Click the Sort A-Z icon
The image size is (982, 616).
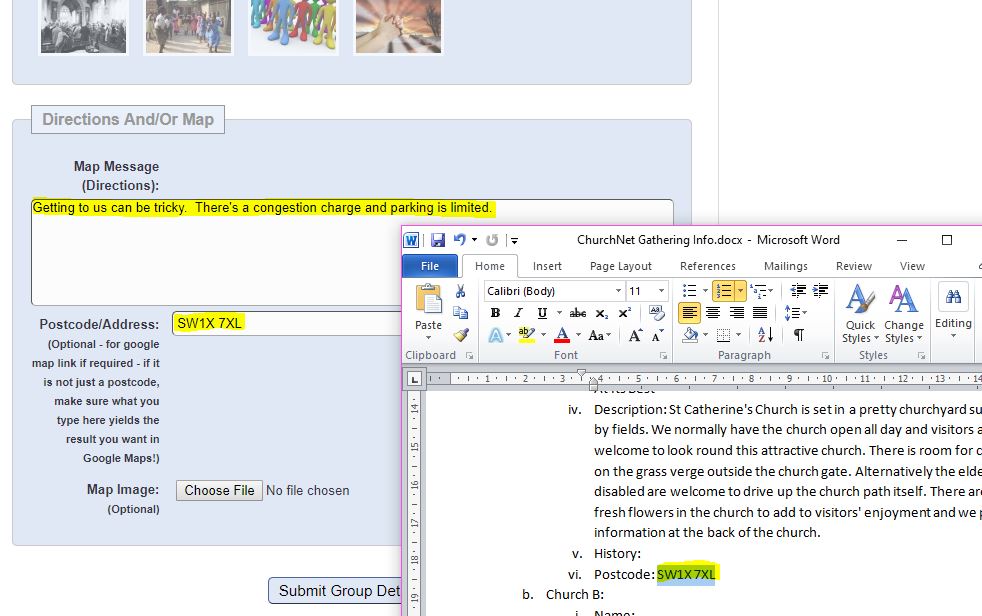pos(765,335)
